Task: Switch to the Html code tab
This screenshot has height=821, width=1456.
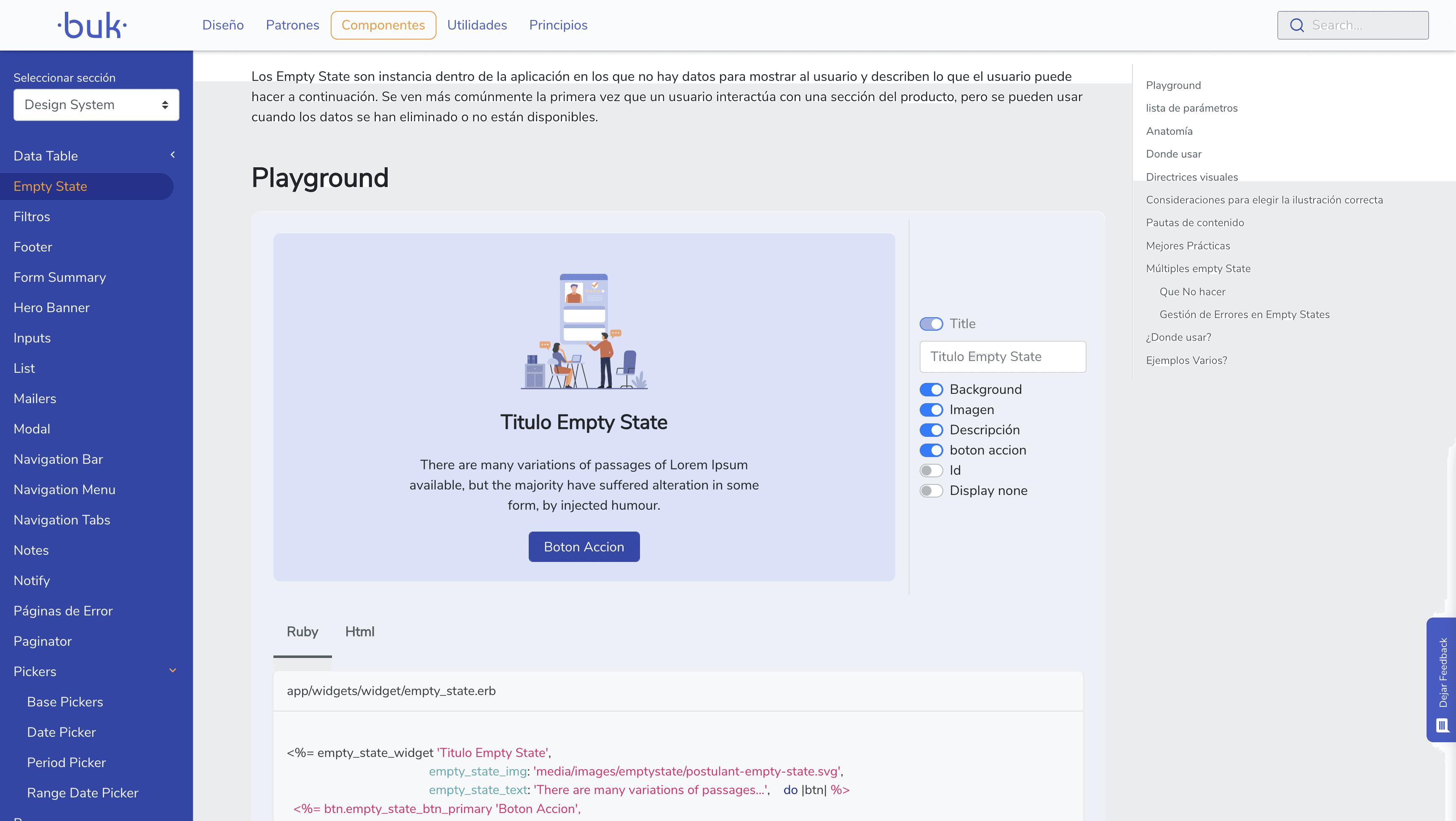Action: pos(359,632)
